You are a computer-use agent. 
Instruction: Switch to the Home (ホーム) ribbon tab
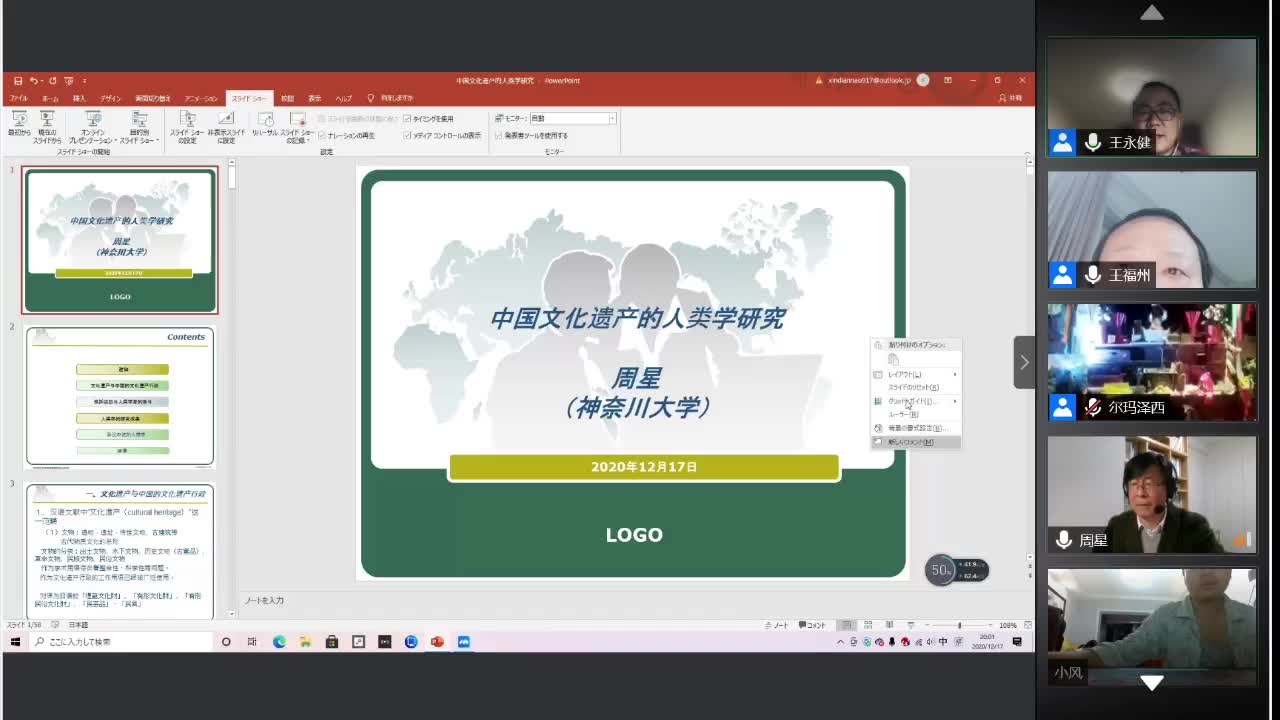click(x=50, y=98)
